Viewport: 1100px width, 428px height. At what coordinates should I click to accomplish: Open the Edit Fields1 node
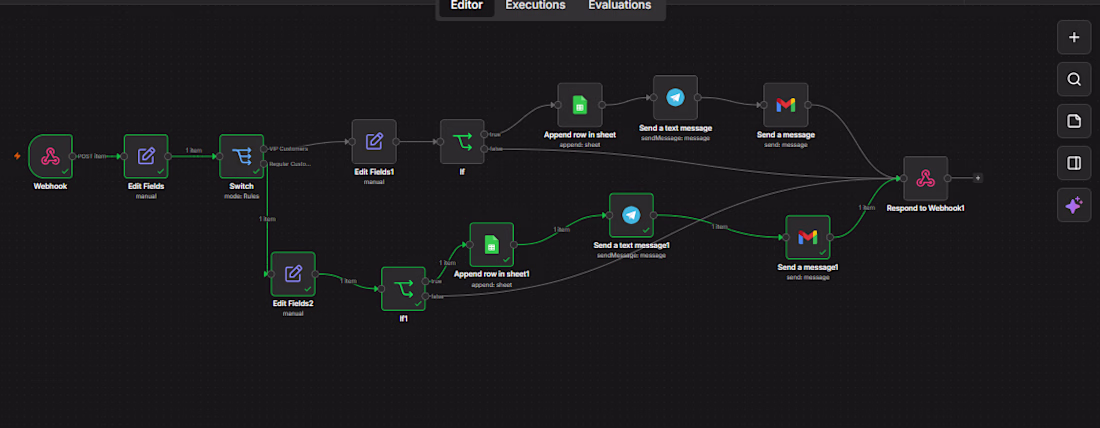(x=374, y=141)
